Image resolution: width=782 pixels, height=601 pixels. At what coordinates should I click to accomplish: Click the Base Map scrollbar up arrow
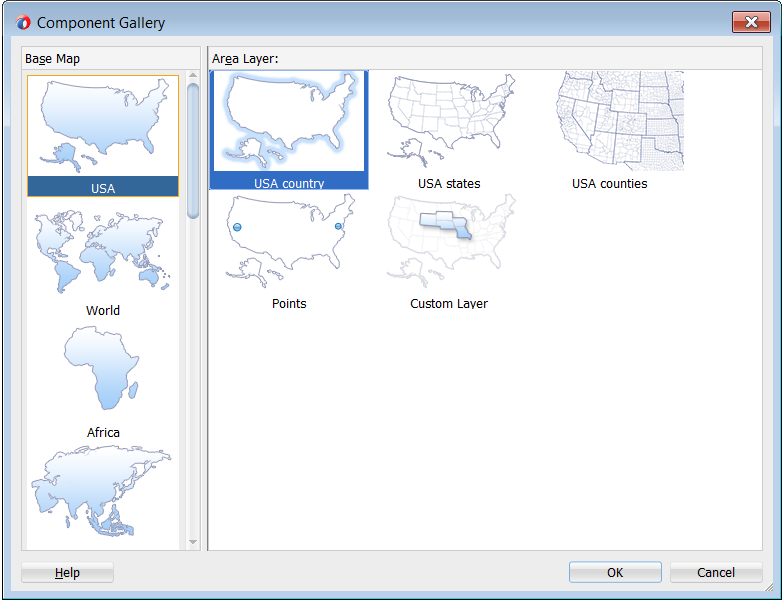coord(193,75)
